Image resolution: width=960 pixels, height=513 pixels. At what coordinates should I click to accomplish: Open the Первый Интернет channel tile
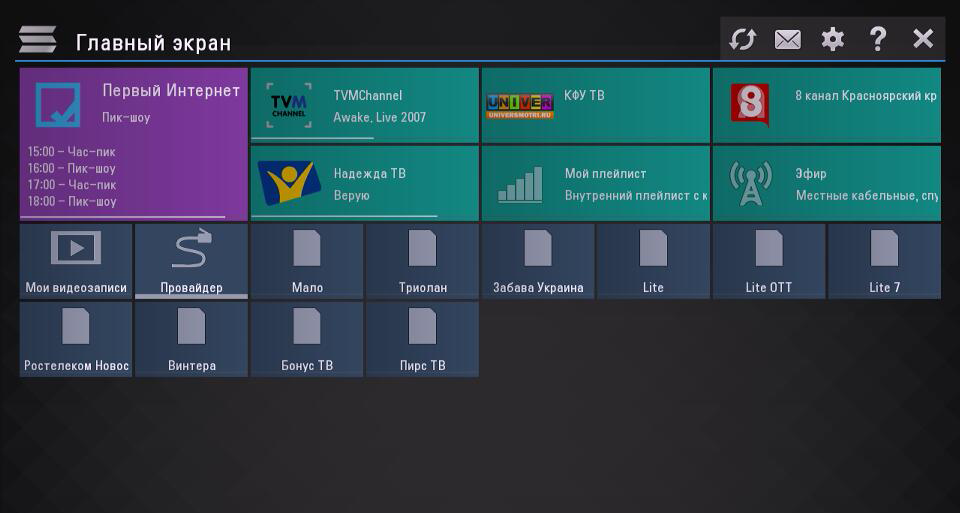tap(133, 143)
